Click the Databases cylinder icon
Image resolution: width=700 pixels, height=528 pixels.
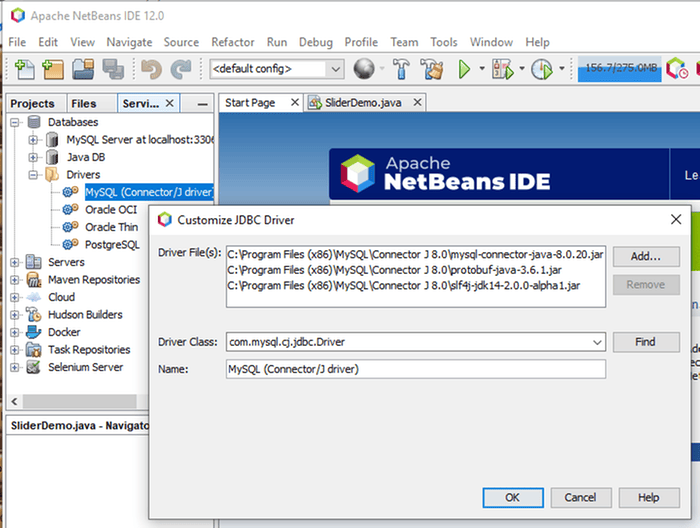tap(34, 122)
